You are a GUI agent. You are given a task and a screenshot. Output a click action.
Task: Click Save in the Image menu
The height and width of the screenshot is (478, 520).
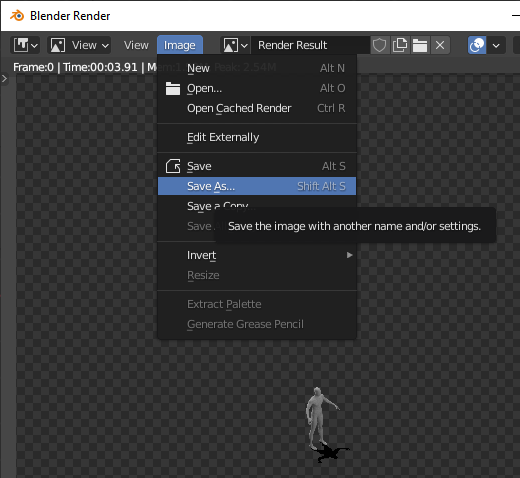257,166
